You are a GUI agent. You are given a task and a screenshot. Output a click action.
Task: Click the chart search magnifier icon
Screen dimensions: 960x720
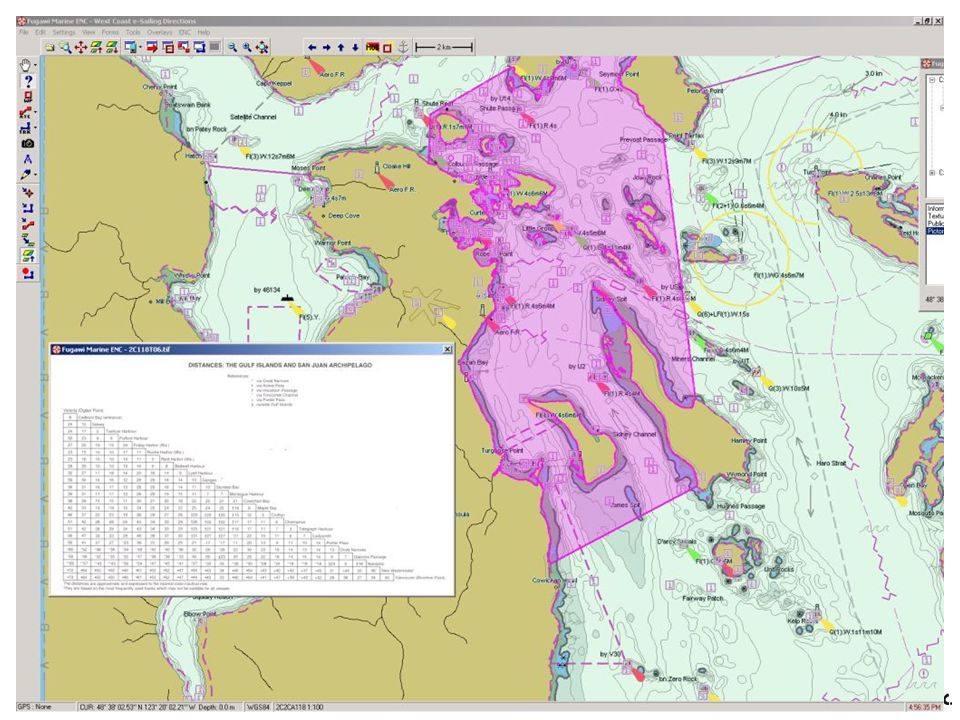(65, 47)
